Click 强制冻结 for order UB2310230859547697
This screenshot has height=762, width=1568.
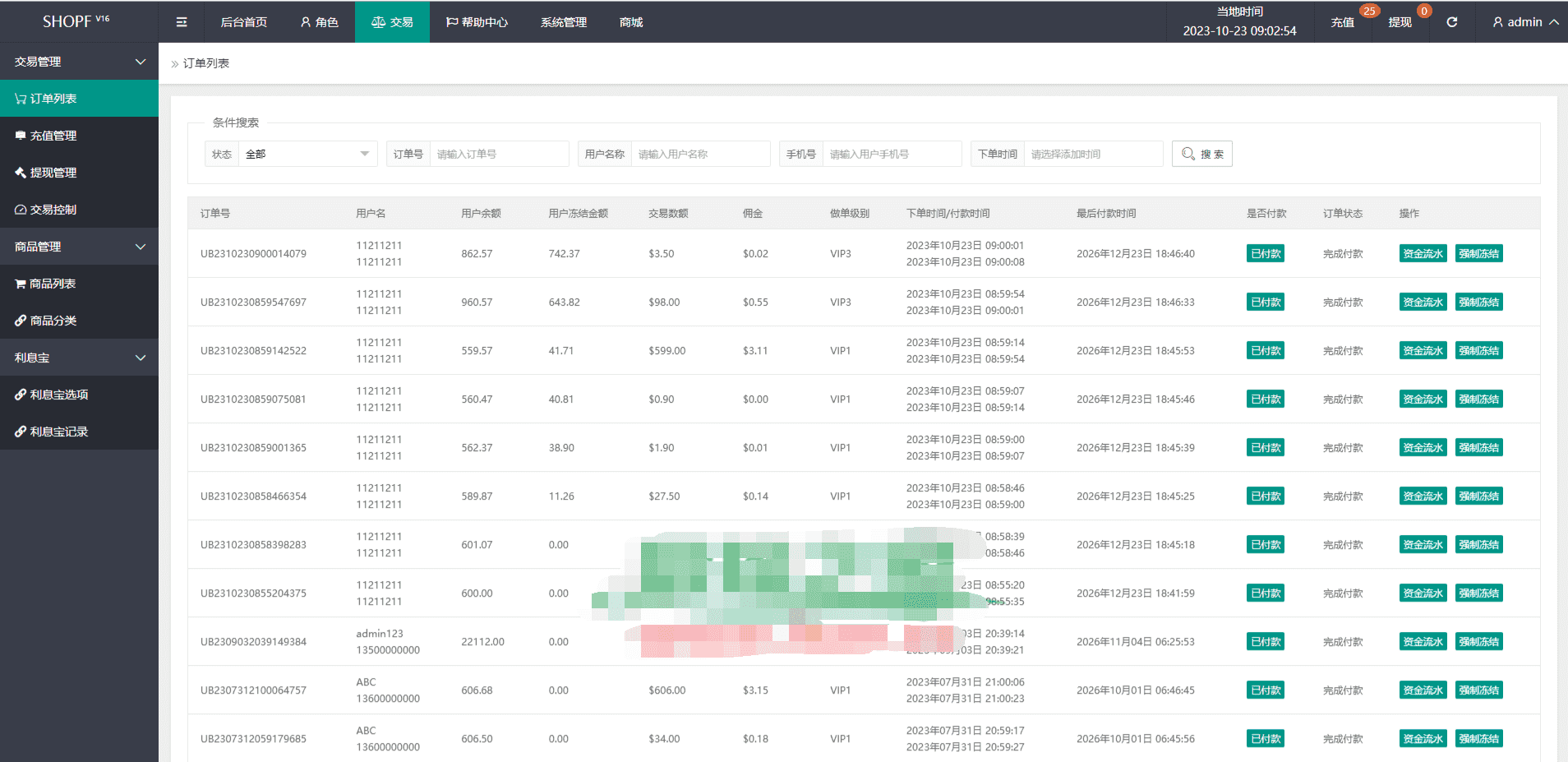click(x=1478, y=302)
